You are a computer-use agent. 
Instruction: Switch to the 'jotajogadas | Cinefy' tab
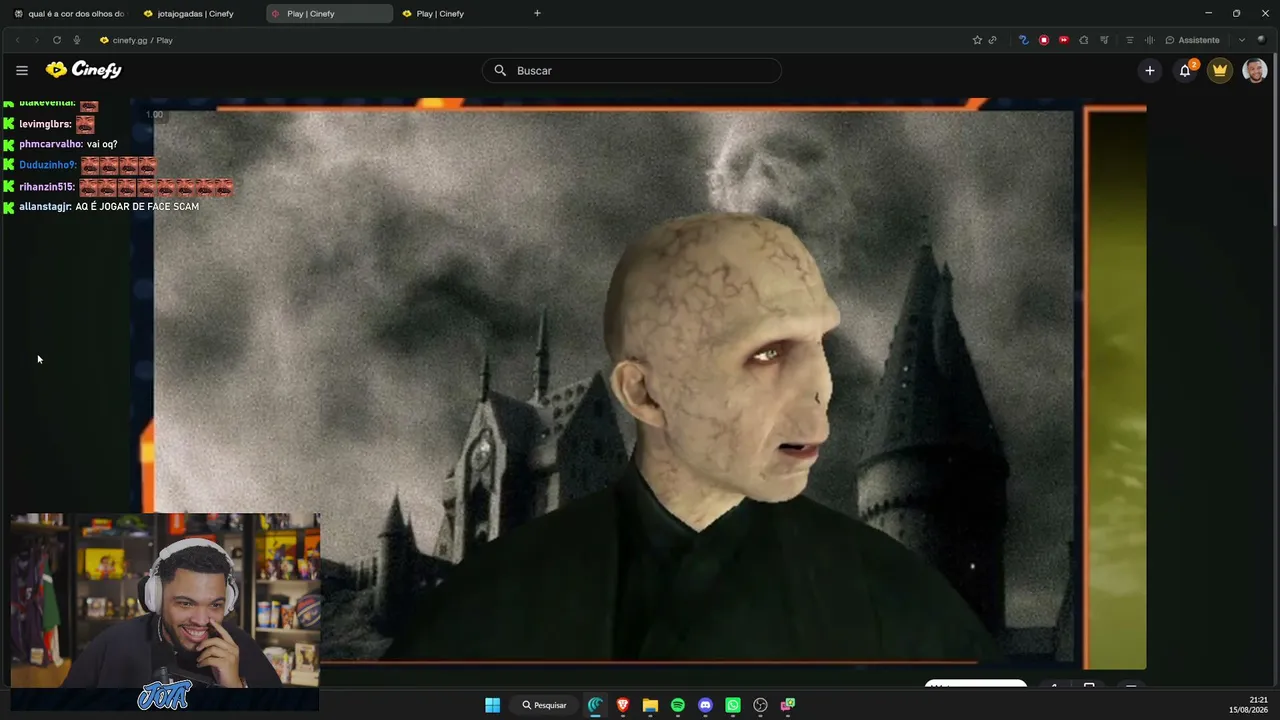click(195, 14)
